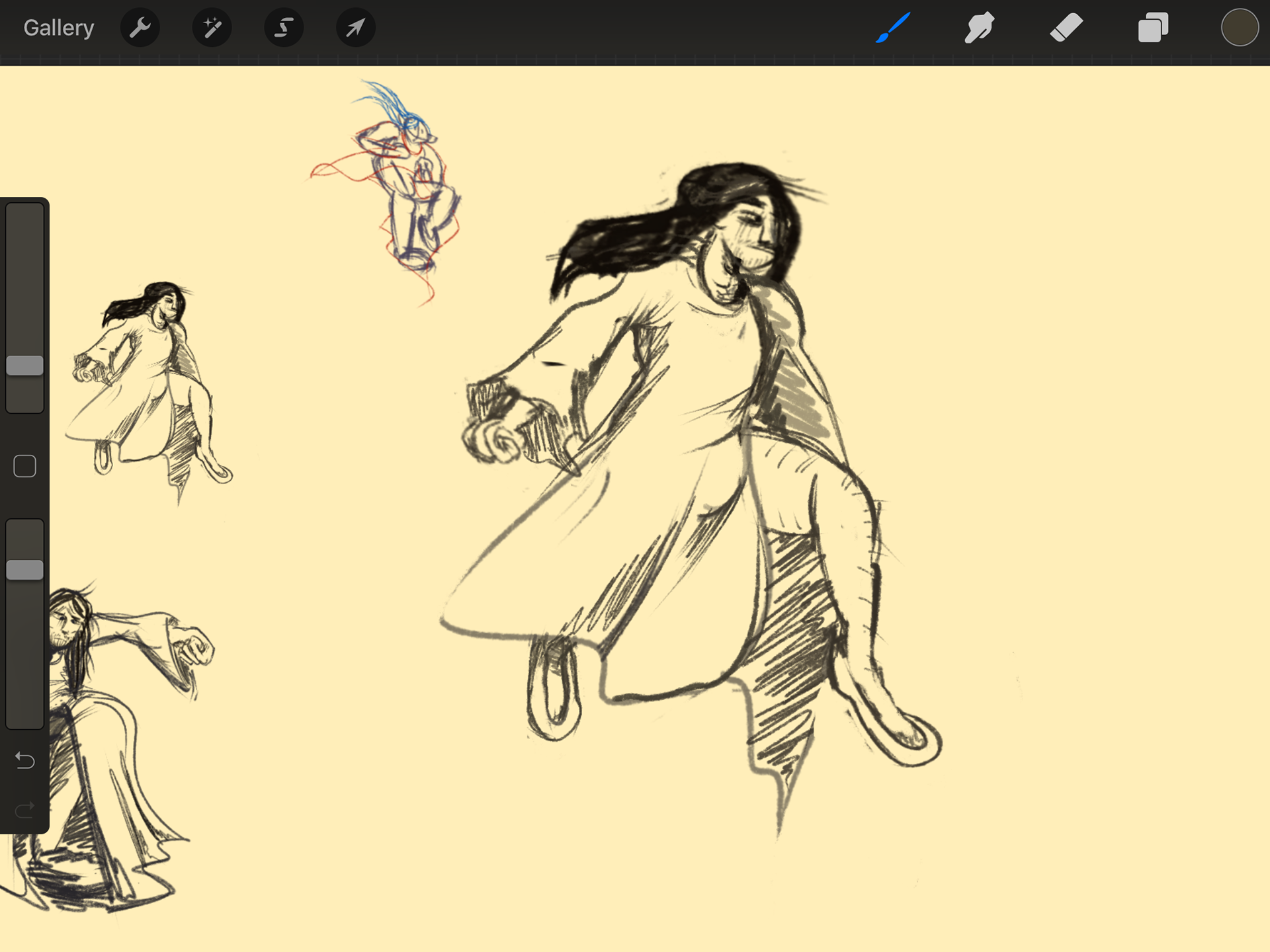This screenshot has width=1270, height=952.
Task: Select the Brush tool
Action: point(893,28)
